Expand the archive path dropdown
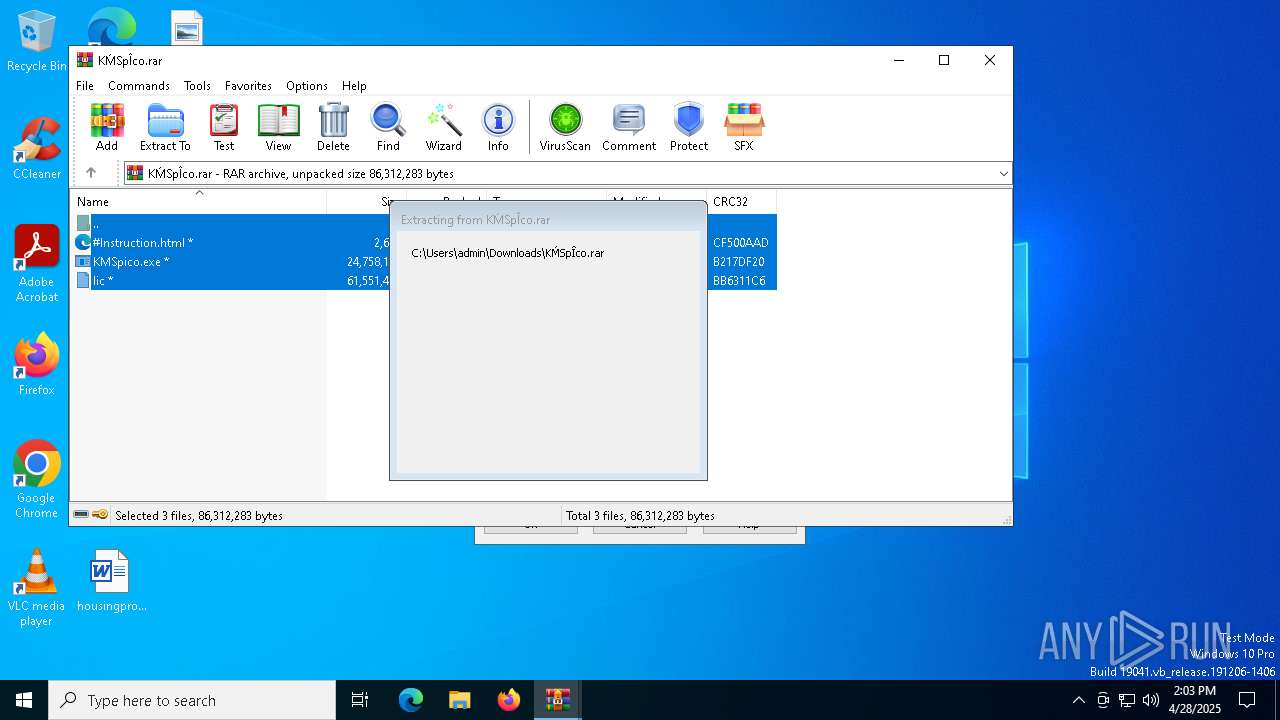 click(1003, 174)
